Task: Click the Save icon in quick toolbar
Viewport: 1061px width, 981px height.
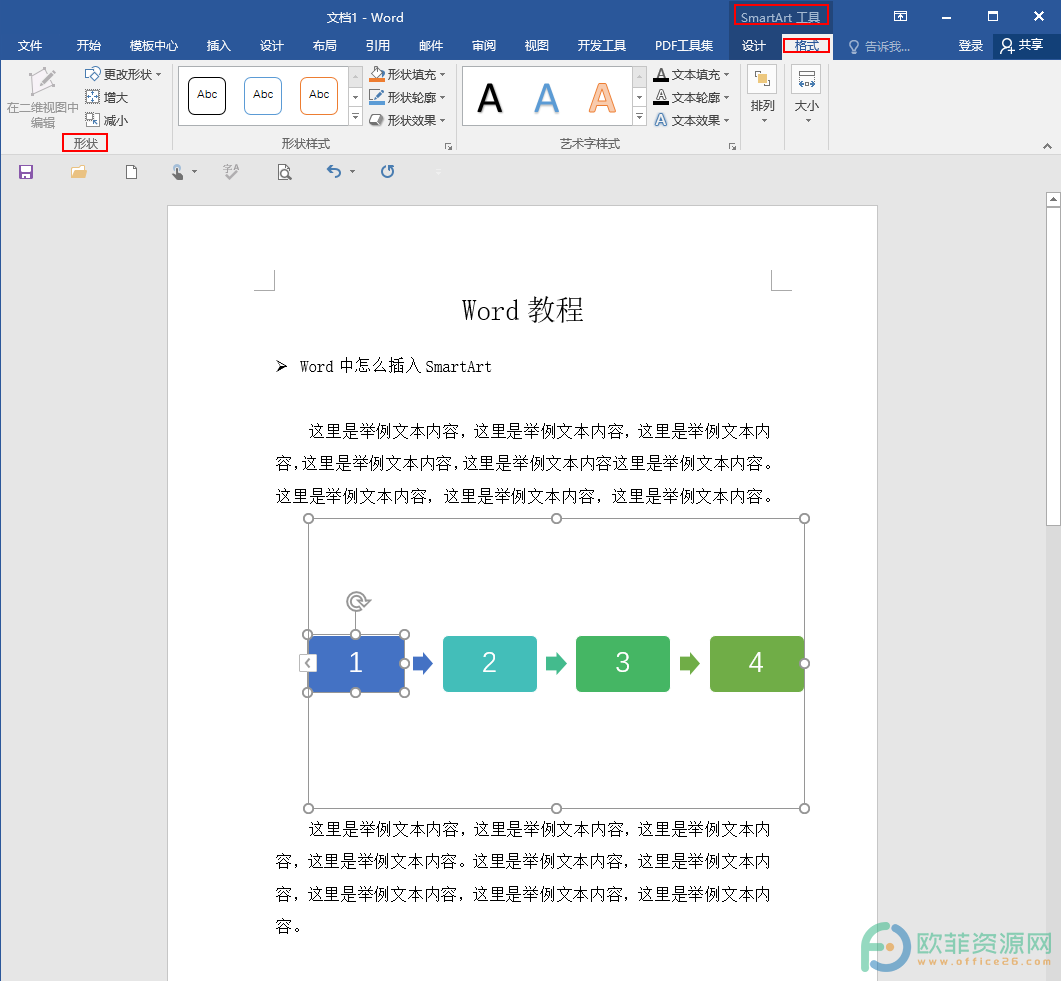Action: [26, 172]
